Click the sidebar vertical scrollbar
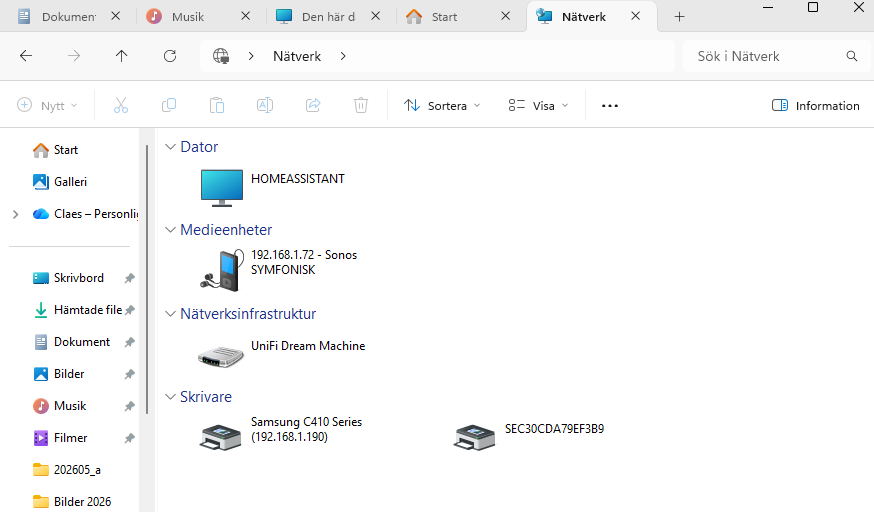Image resolution: width=874 pixels, height=512 pixels. coord(147,279)
